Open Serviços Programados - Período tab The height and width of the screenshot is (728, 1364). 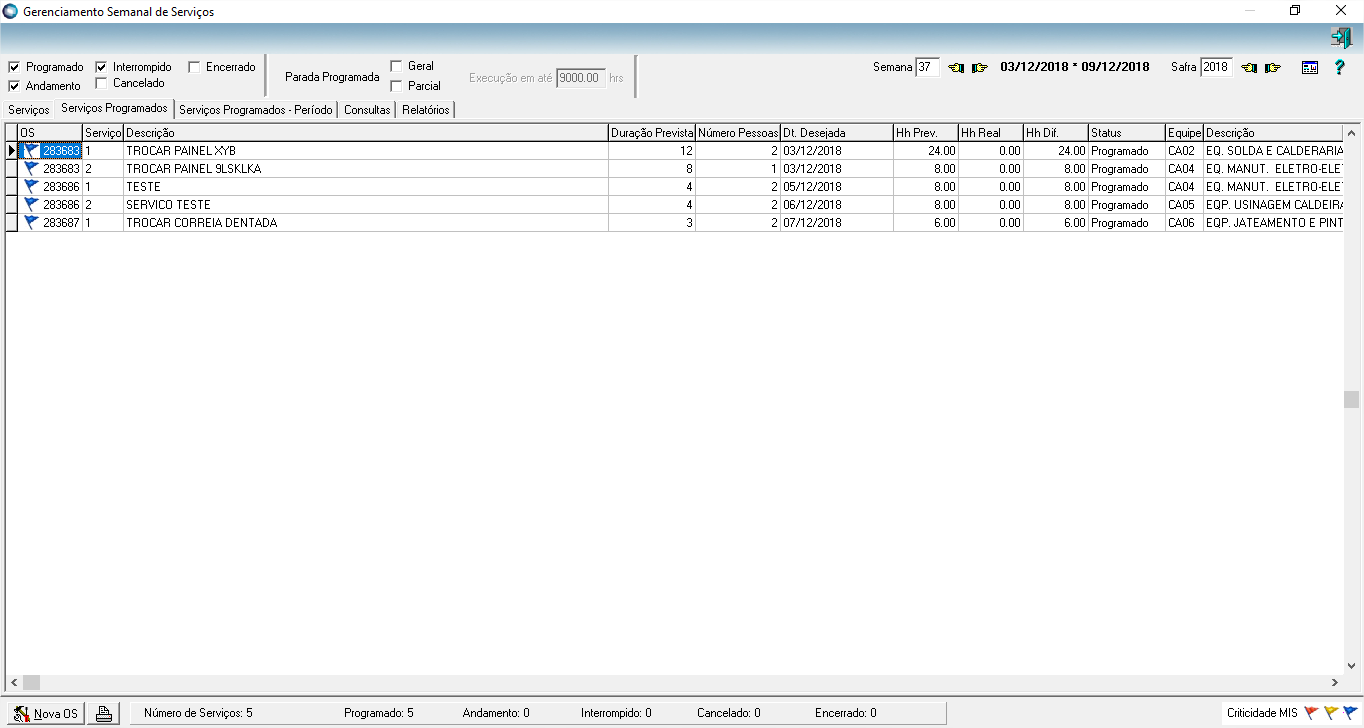(x=256, y=110)
